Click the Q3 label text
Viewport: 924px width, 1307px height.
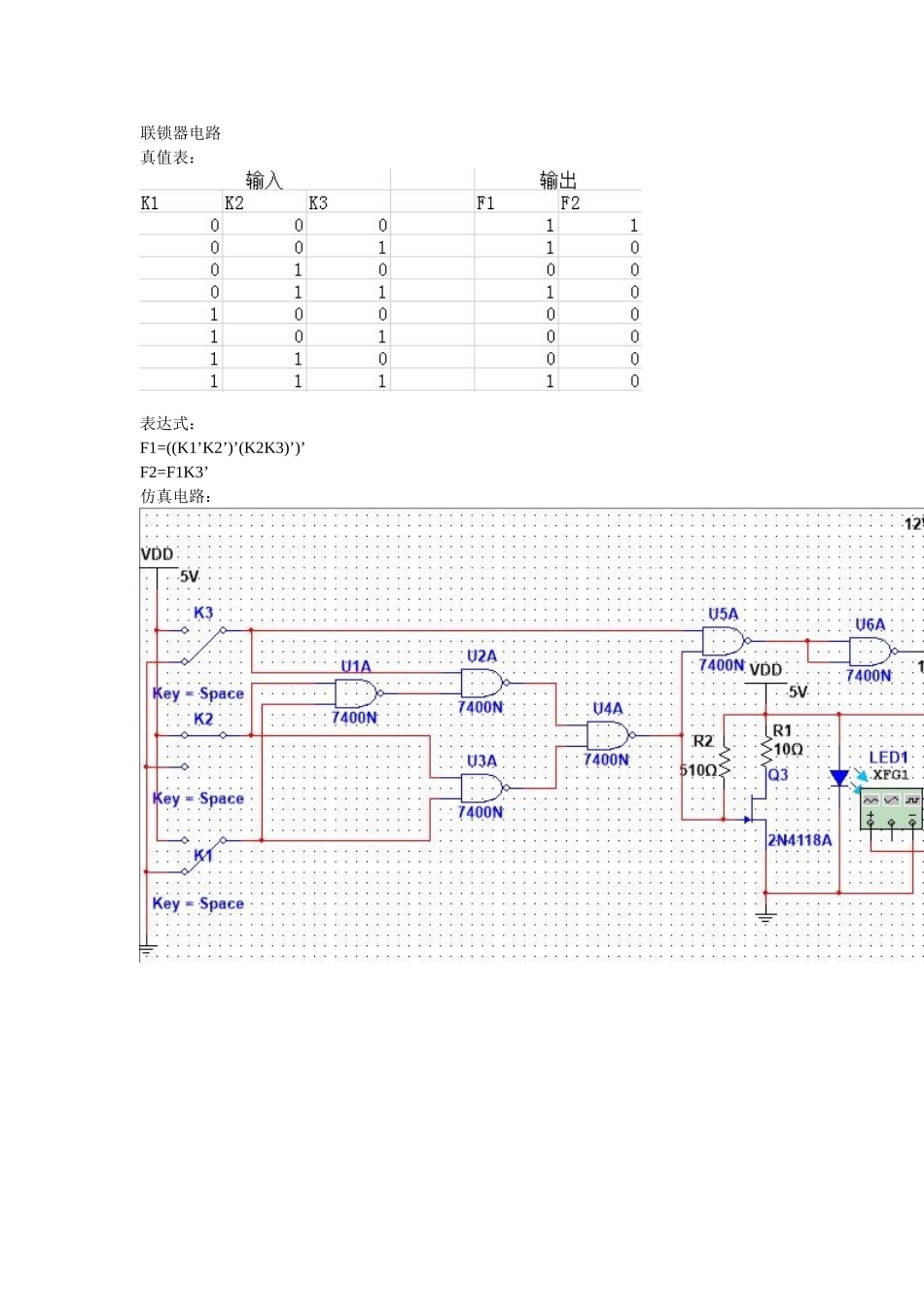(778, 775)
